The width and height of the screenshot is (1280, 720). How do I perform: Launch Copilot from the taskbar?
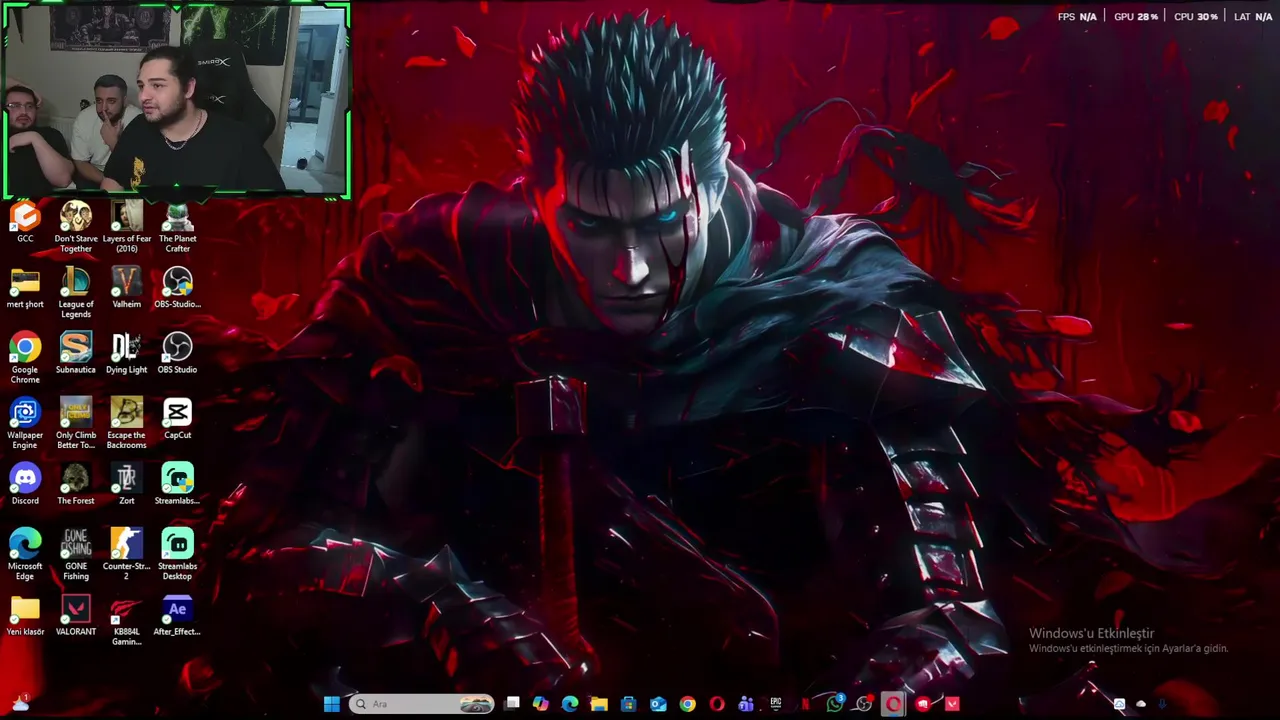tap(541, 704)
